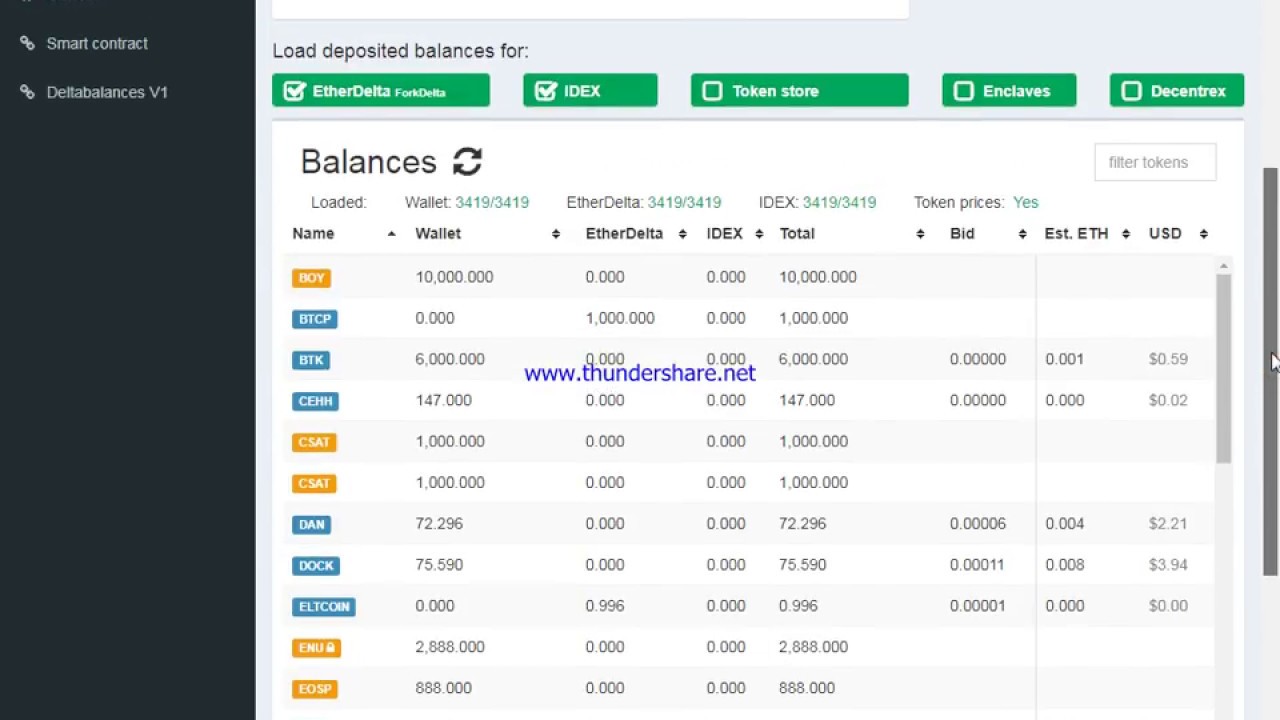Click the Smart contract link icon

pyautogui.click(x=27, y=43)
